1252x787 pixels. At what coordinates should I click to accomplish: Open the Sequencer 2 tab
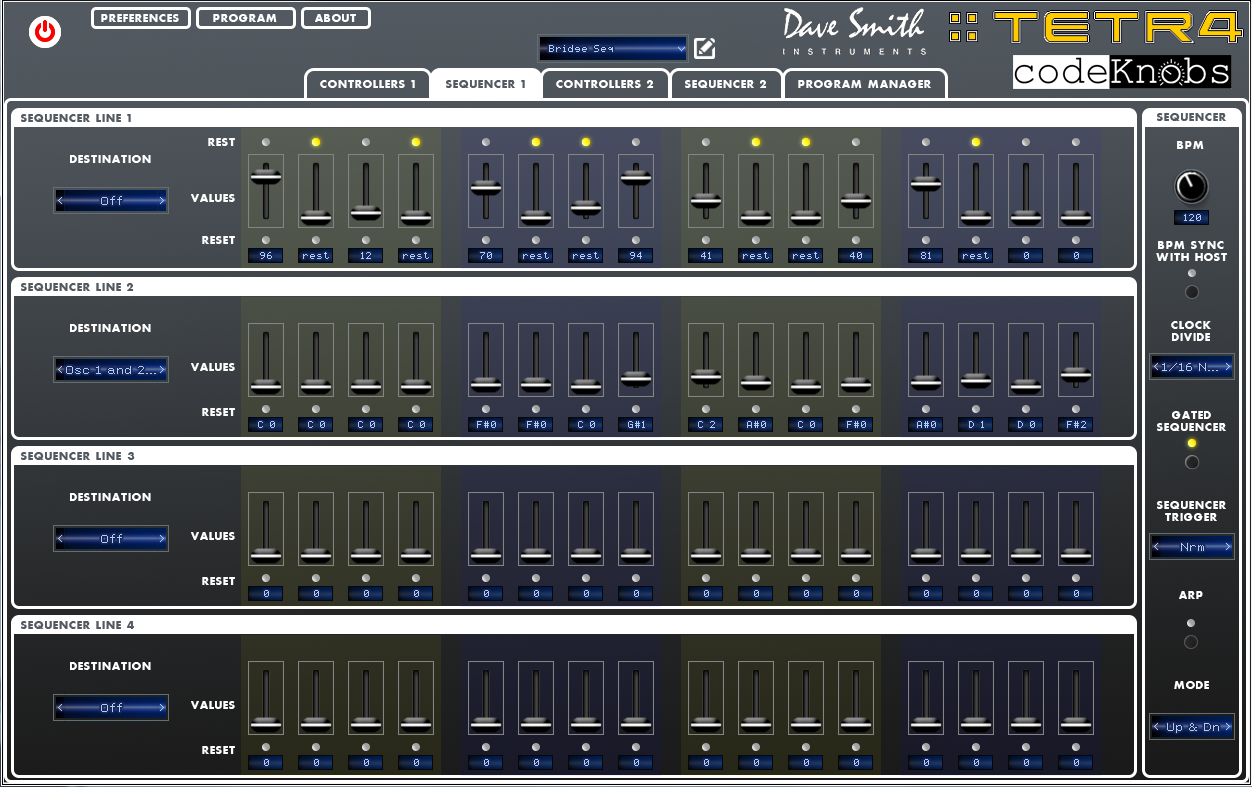click(725, 84)
